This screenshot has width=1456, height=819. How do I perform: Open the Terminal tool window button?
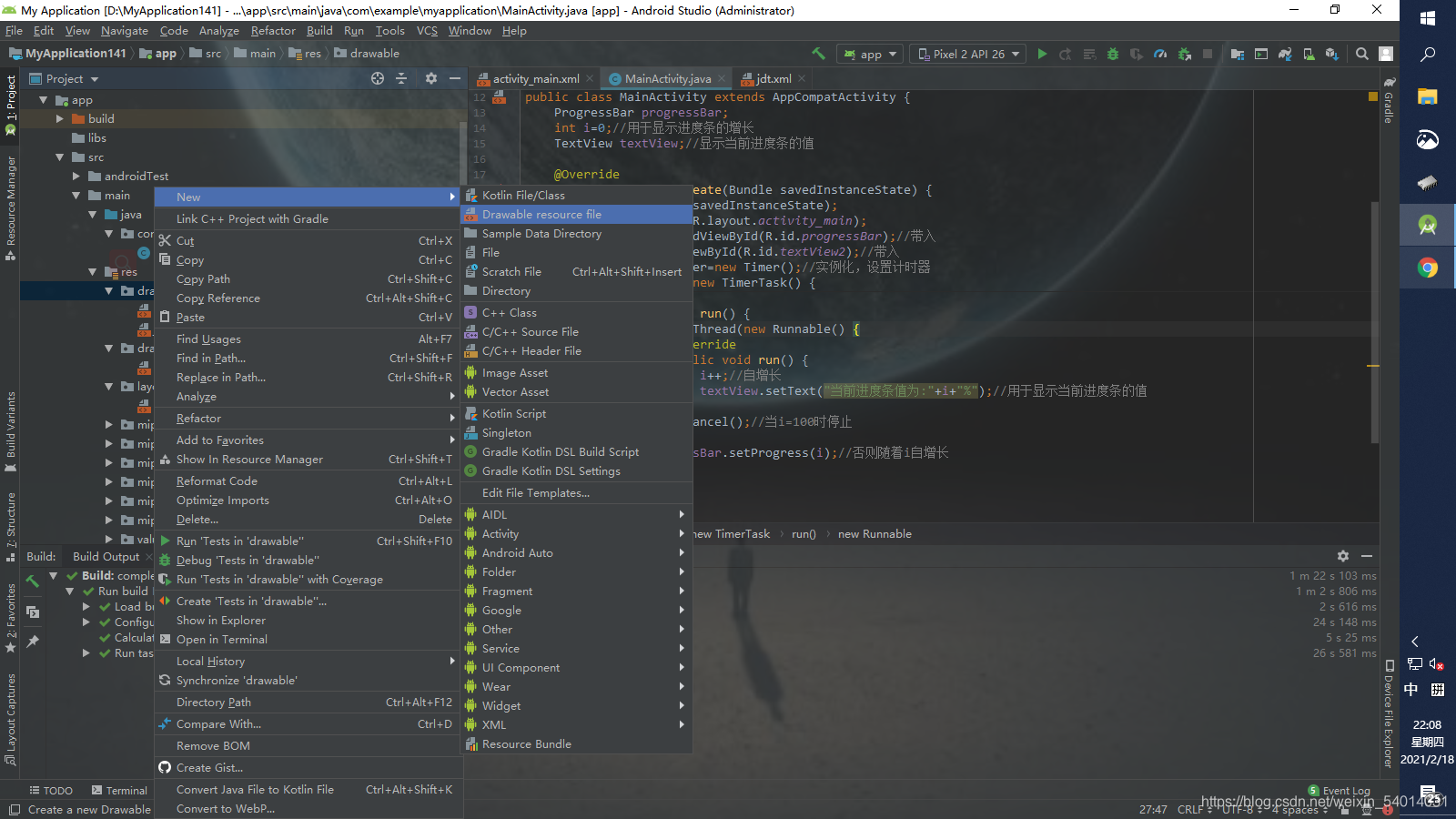pos(118,791)
